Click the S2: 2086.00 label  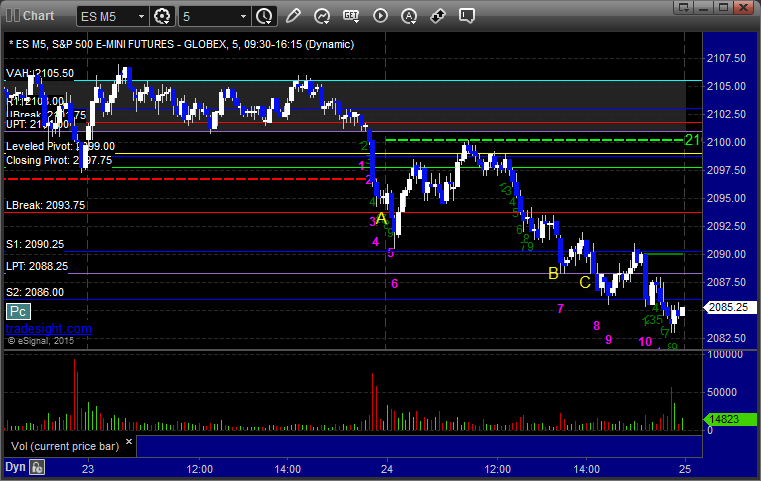35,292
